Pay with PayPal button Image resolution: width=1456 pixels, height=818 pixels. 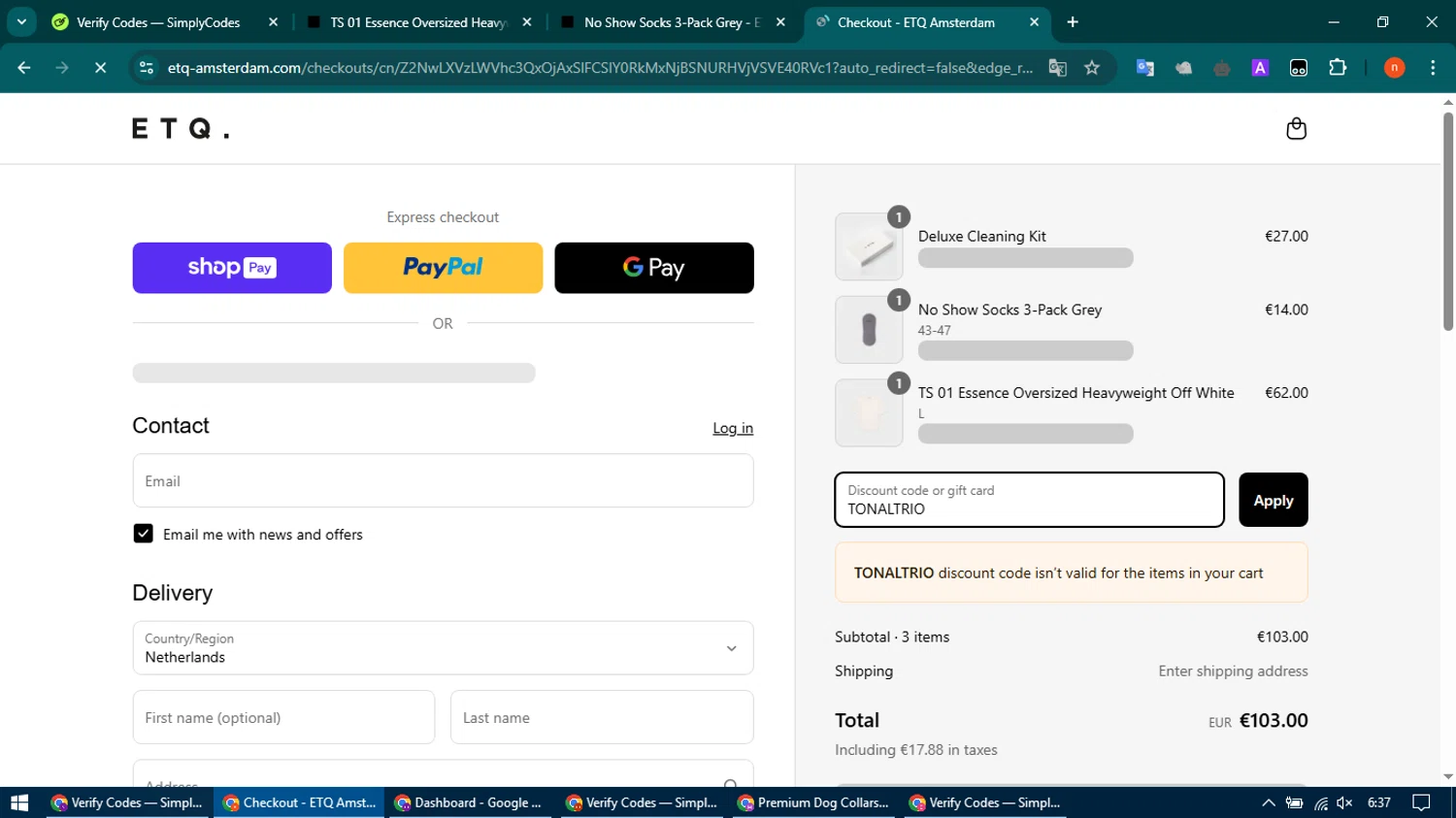pos(443,268)
